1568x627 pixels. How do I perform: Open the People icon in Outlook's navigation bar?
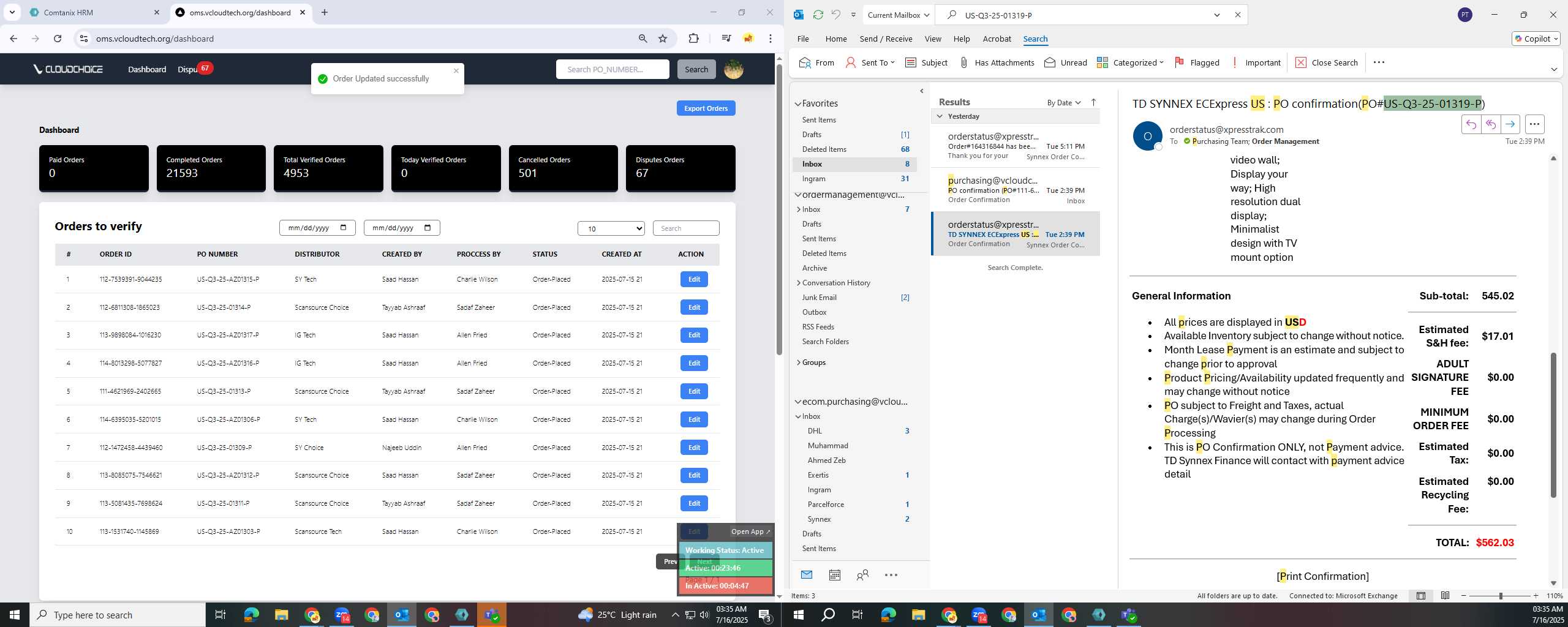point(862,575)
